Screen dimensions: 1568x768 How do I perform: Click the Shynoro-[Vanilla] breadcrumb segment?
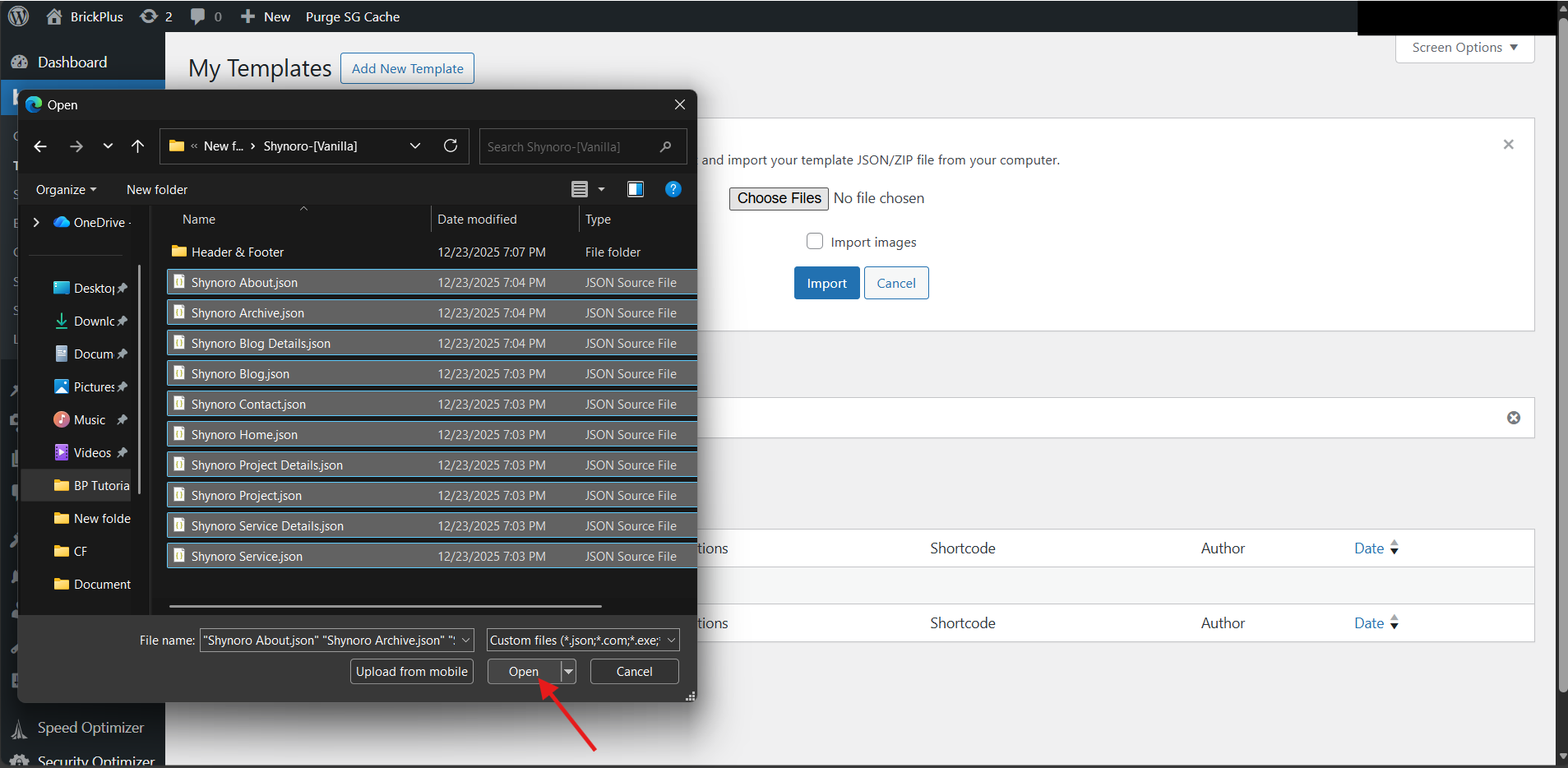point(310,146)
